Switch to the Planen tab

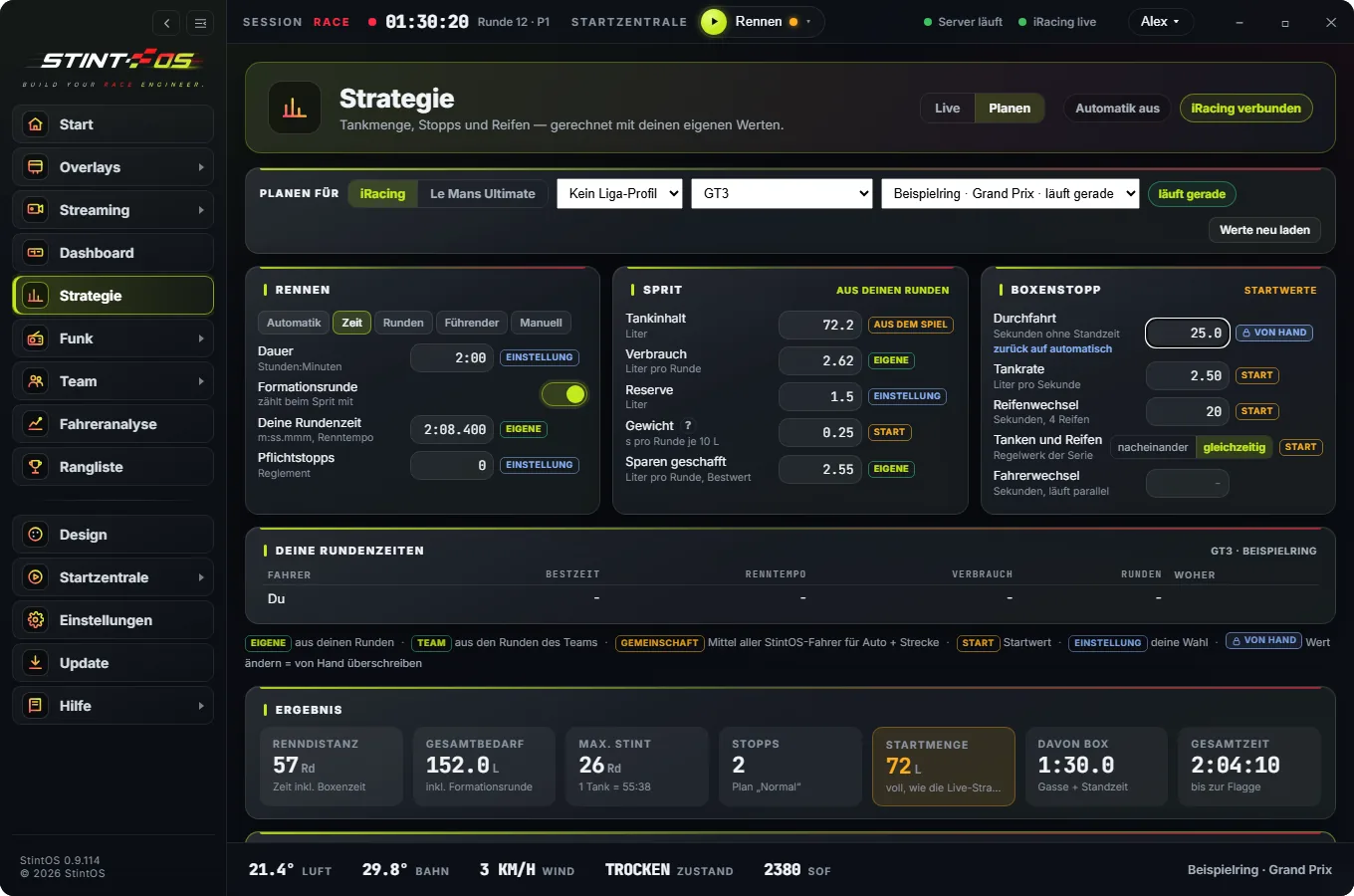(1010, 109)
